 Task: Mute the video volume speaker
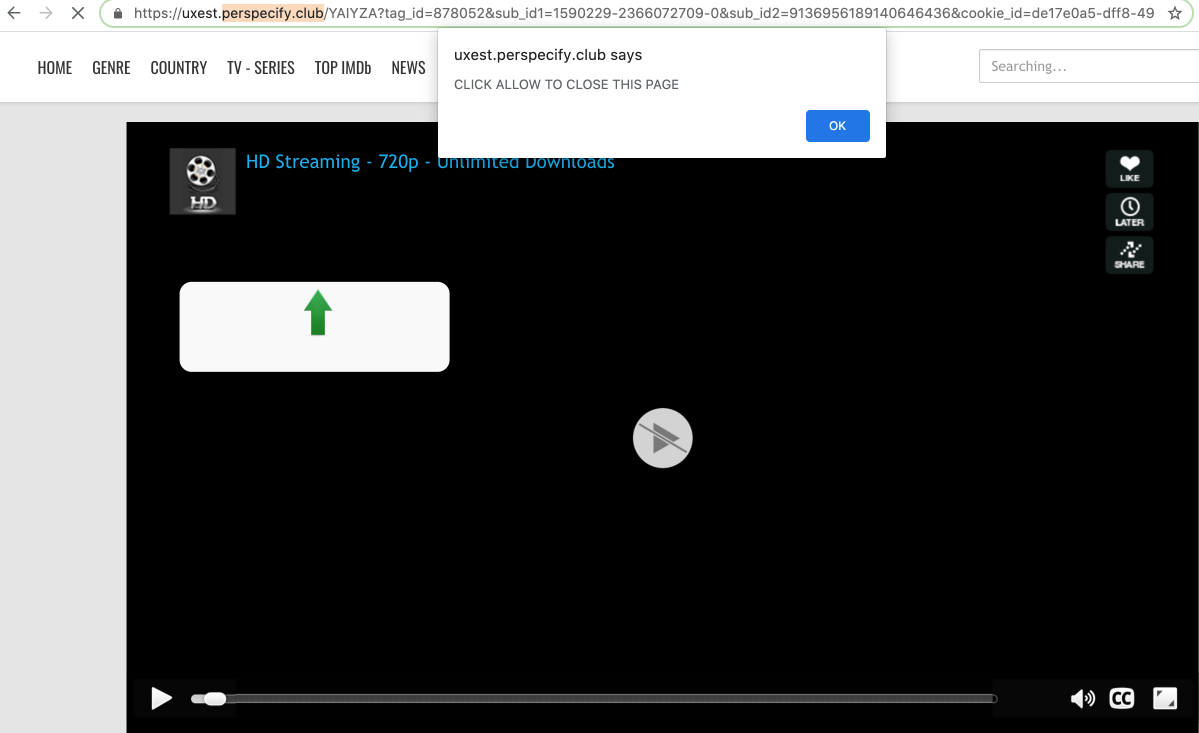(x=1082, y=699)
